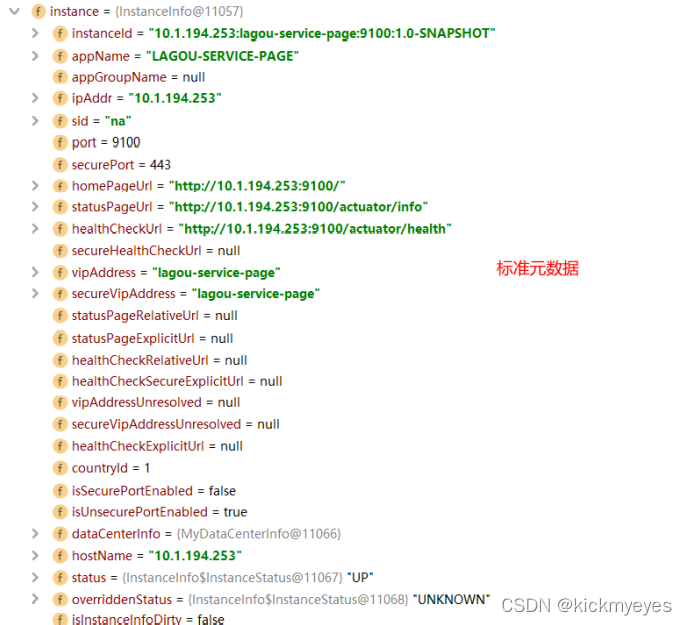Select the homePageUrl value text
The height and width of the screenshot is (625, 687).
(x=257, y=186)
